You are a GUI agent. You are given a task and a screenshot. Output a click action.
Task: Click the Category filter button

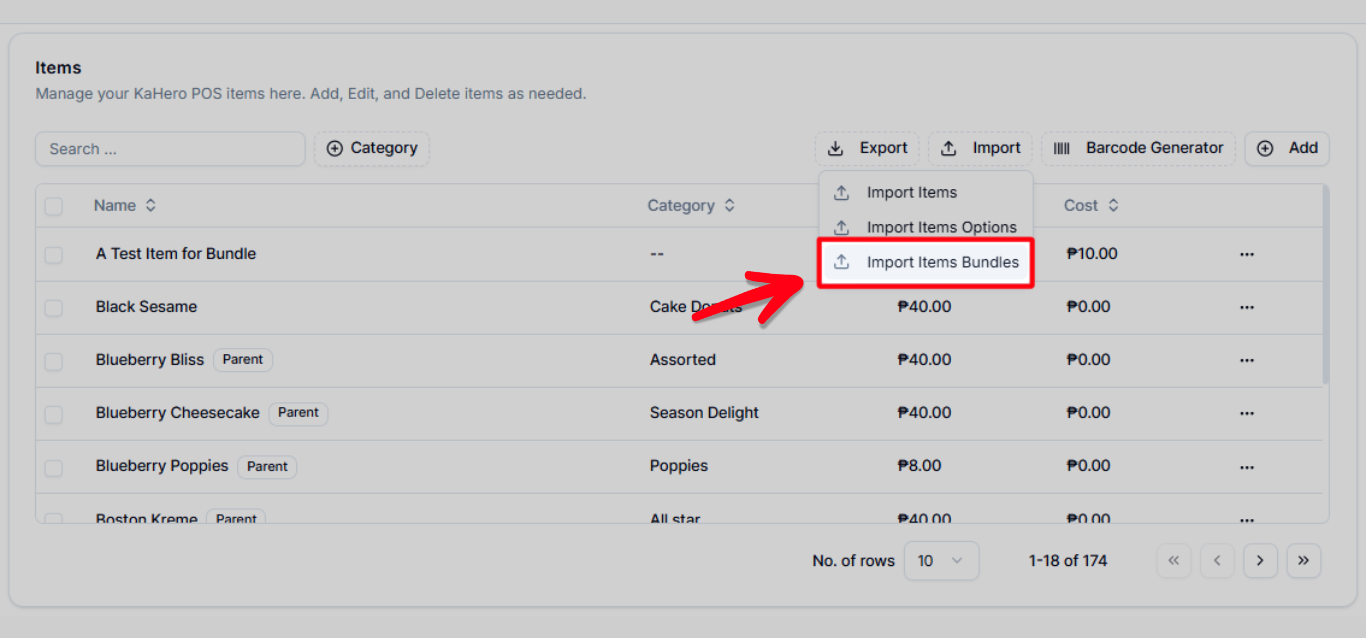pyautogui.click(x=372, y=148)
